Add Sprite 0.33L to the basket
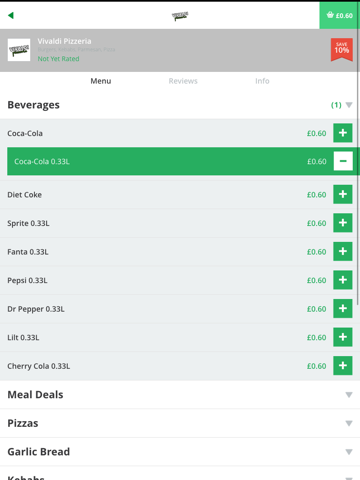The image size is (360, 480). click(343, 223)
